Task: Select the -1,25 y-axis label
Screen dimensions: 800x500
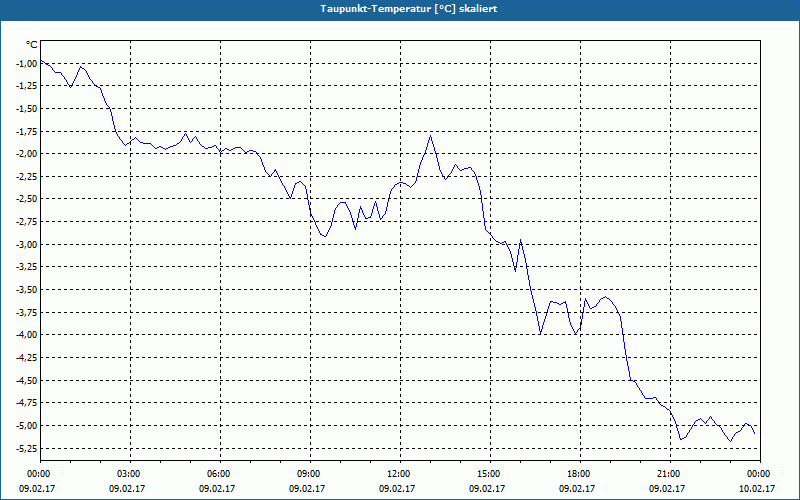Action: click(27, 86)
